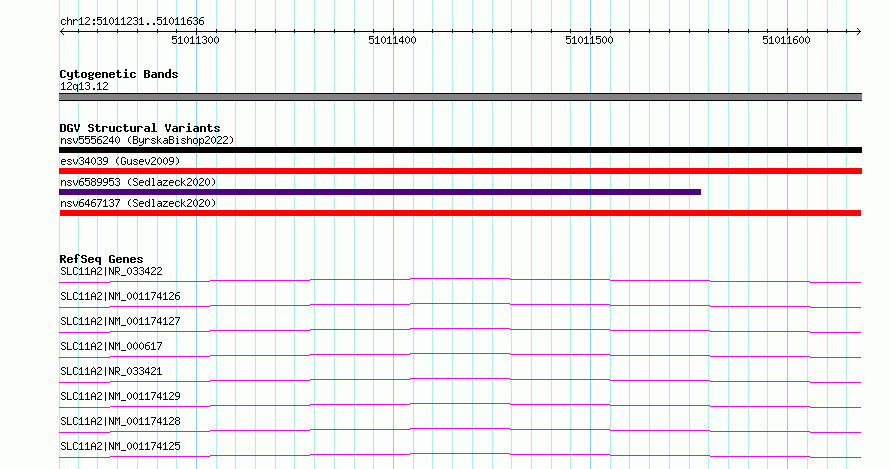Click the red nsv6467137 variant bar
Viewport: 890px width, 469px height.
click(x=460, y=213)
